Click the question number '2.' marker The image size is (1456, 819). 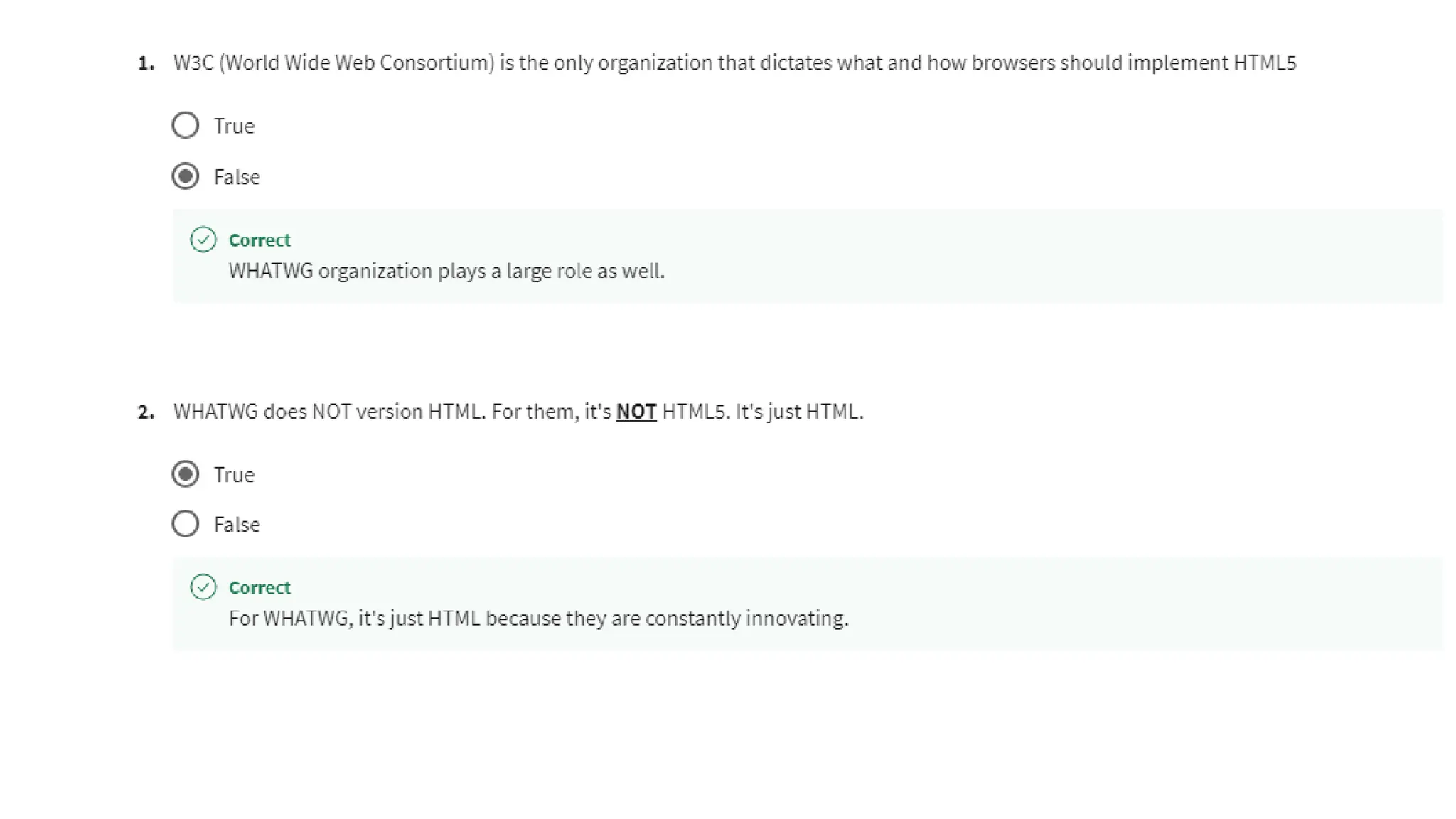coord(146,412)
